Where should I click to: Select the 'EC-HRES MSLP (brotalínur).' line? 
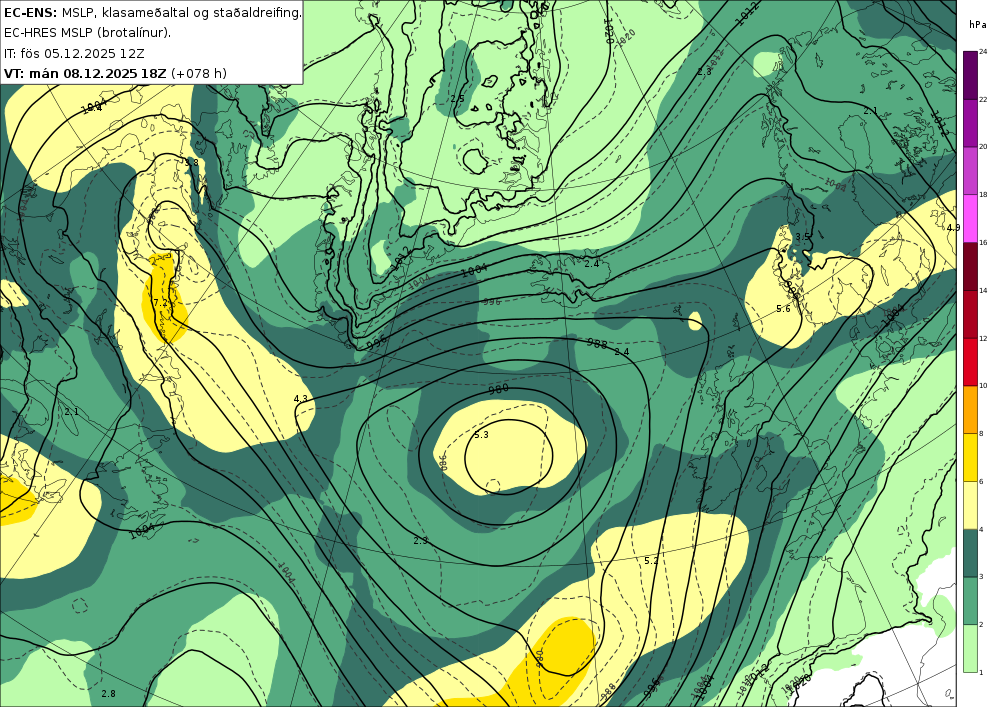87,33
